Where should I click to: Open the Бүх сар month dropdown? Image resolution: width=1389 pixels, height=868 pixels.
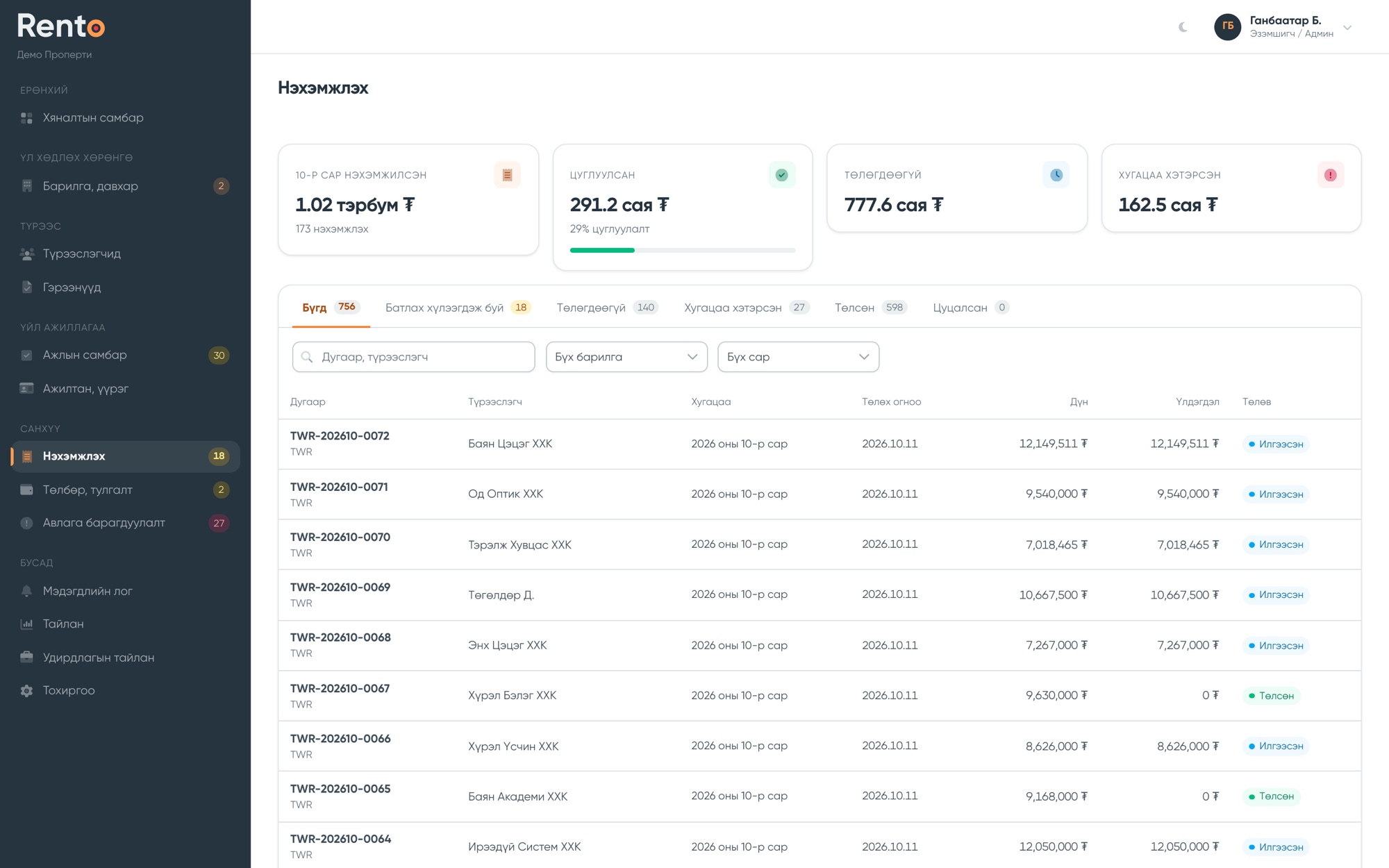(798, 357)
